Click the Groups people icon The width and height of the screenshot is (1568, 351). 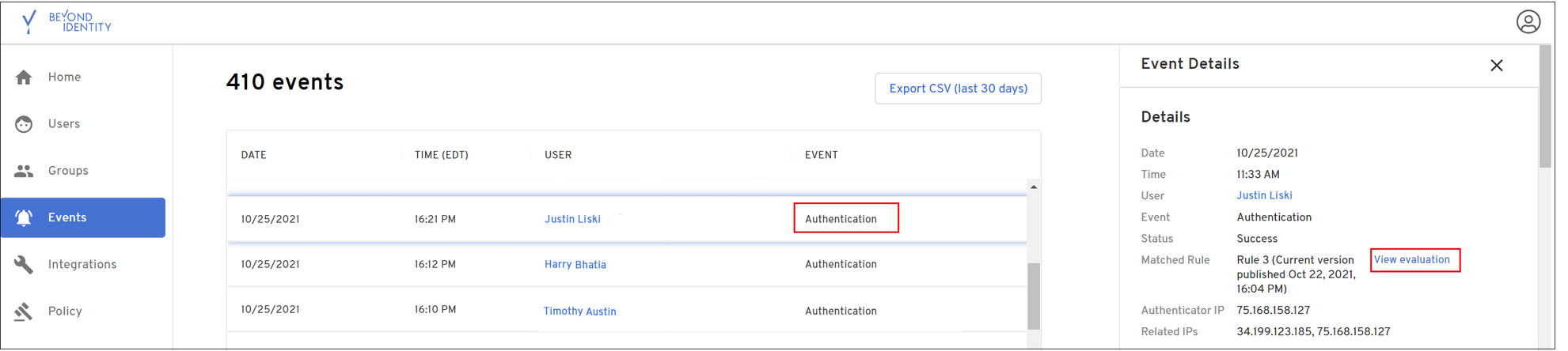tap(24, 171)
